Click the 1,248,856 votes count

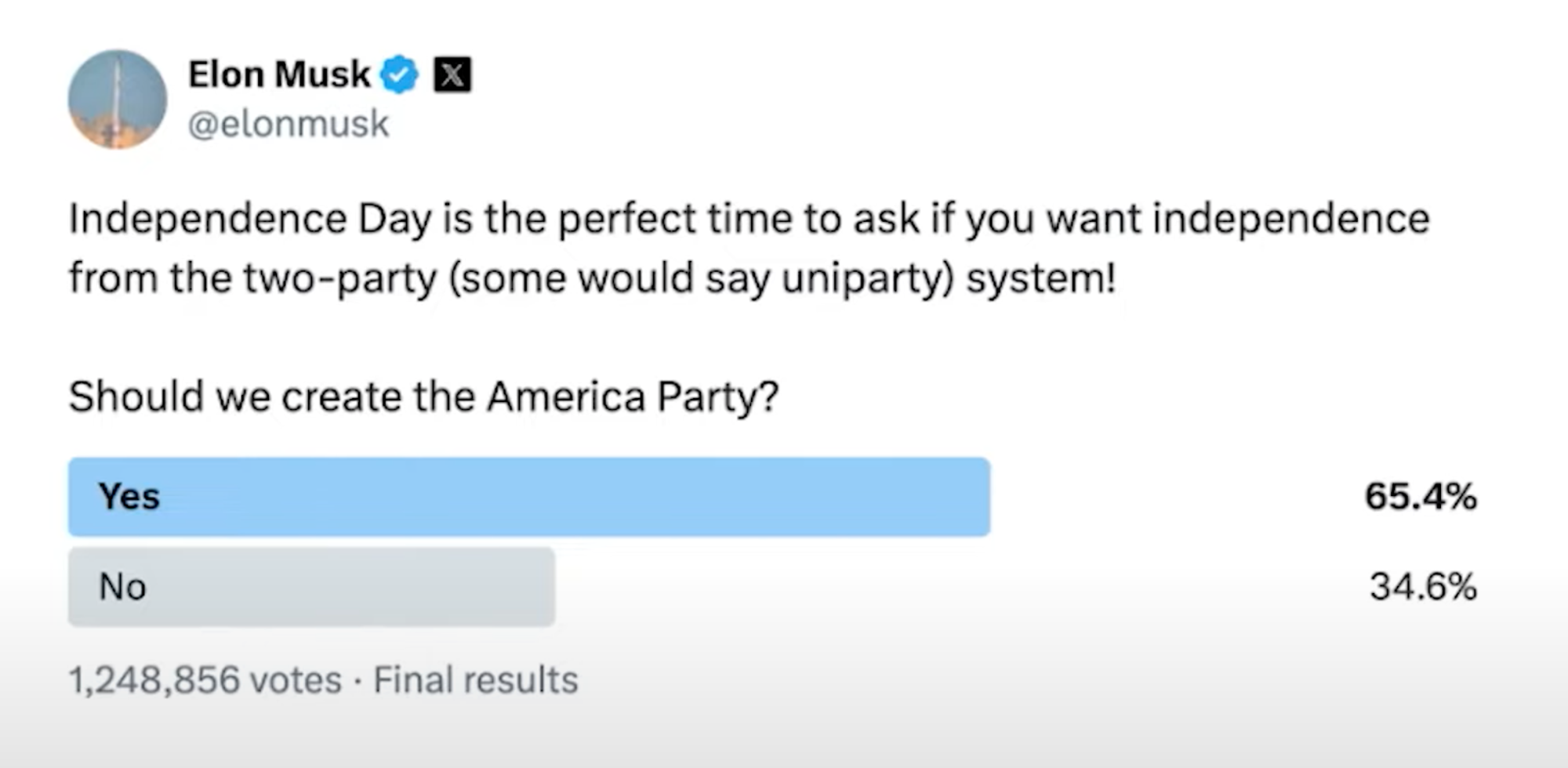[x=205, y=680]
